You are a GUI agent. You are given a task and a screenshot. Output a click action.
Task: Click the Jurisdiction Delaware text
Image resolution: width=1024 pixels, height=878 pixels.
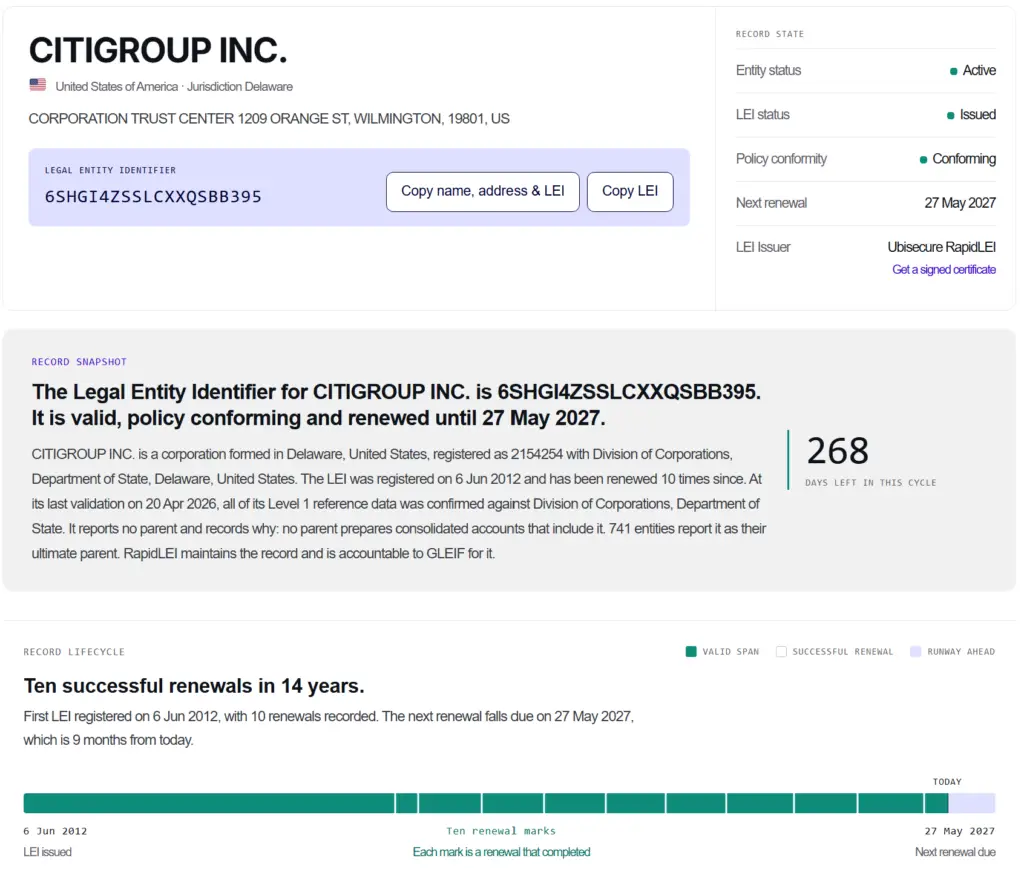pos(240,86)
